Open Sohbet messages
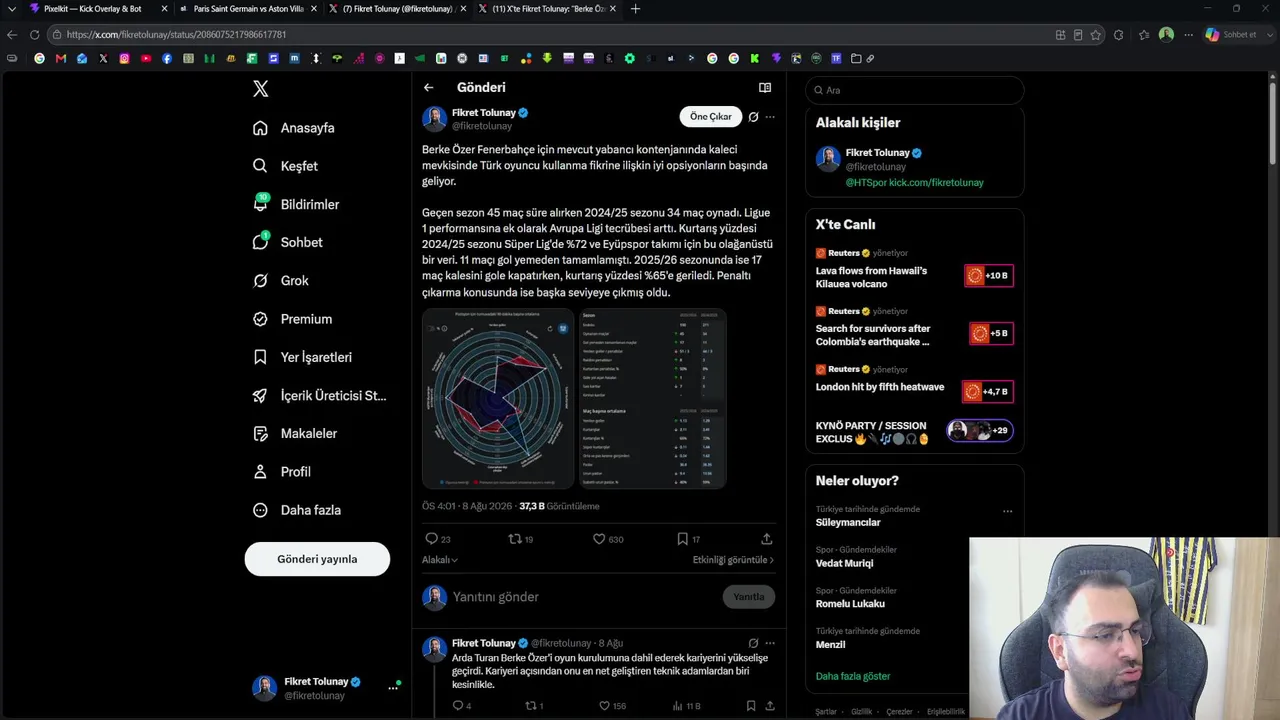This screenshot has height=720, width=1280. (x=288, y=242)
